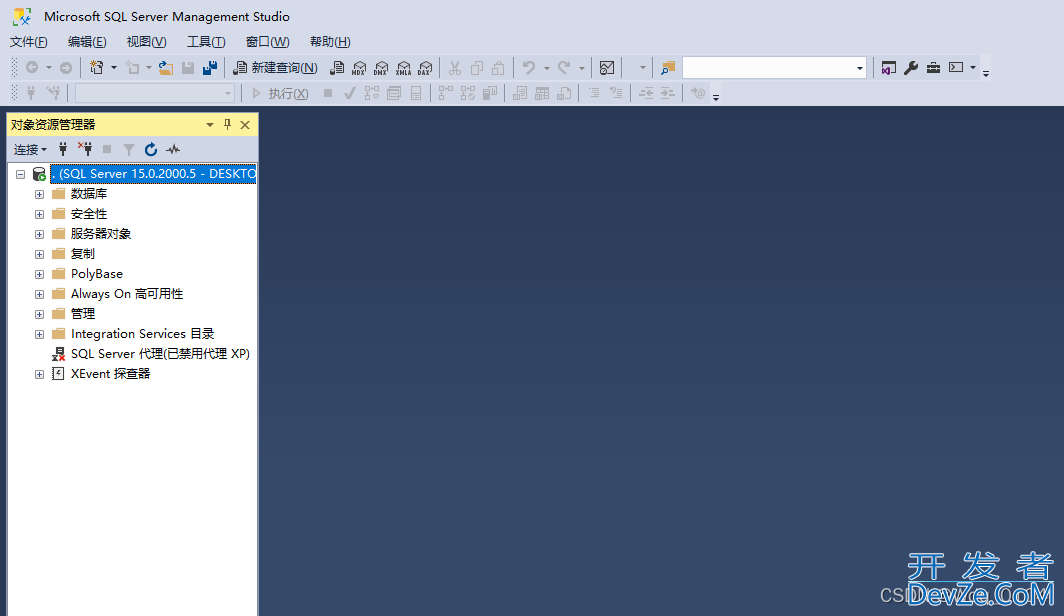1064x616 pixels.
Task: Click the Save single-disk icon
Action: pos(188,68)
